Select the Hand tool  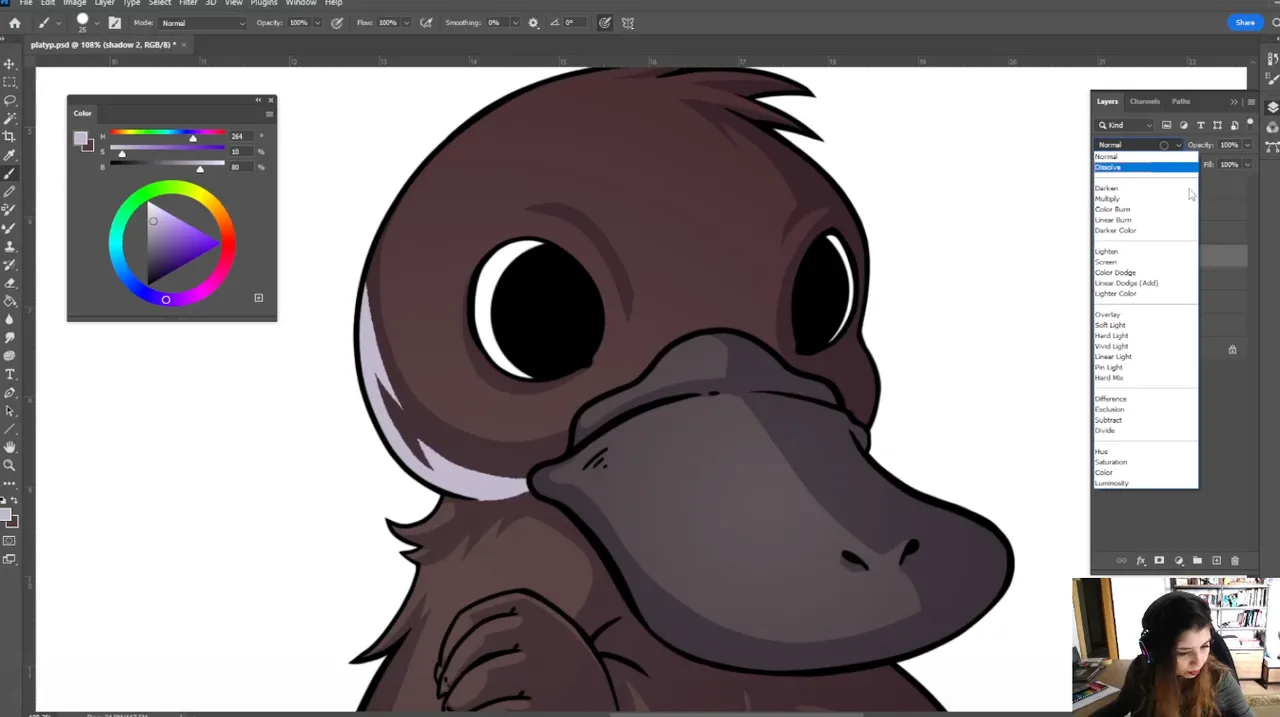click(10, 447)
